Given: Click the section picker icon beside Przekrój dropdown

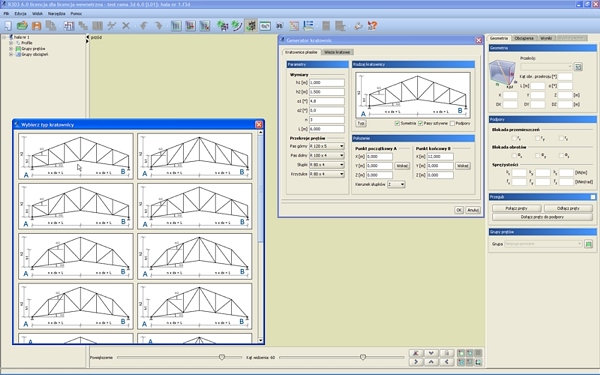Looking at the screenshot, I should coord(578,67).
